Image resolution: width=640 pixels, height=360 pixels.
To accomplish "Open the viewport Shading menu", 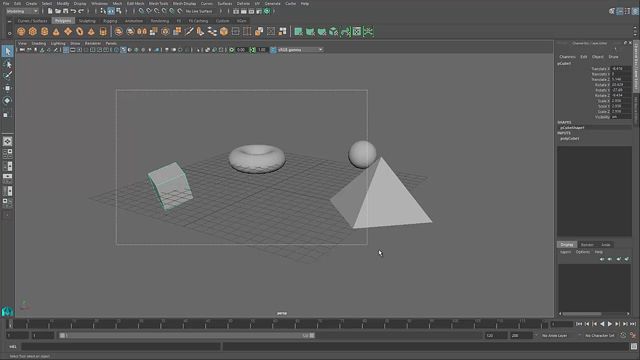I will (x=39, y=43).
